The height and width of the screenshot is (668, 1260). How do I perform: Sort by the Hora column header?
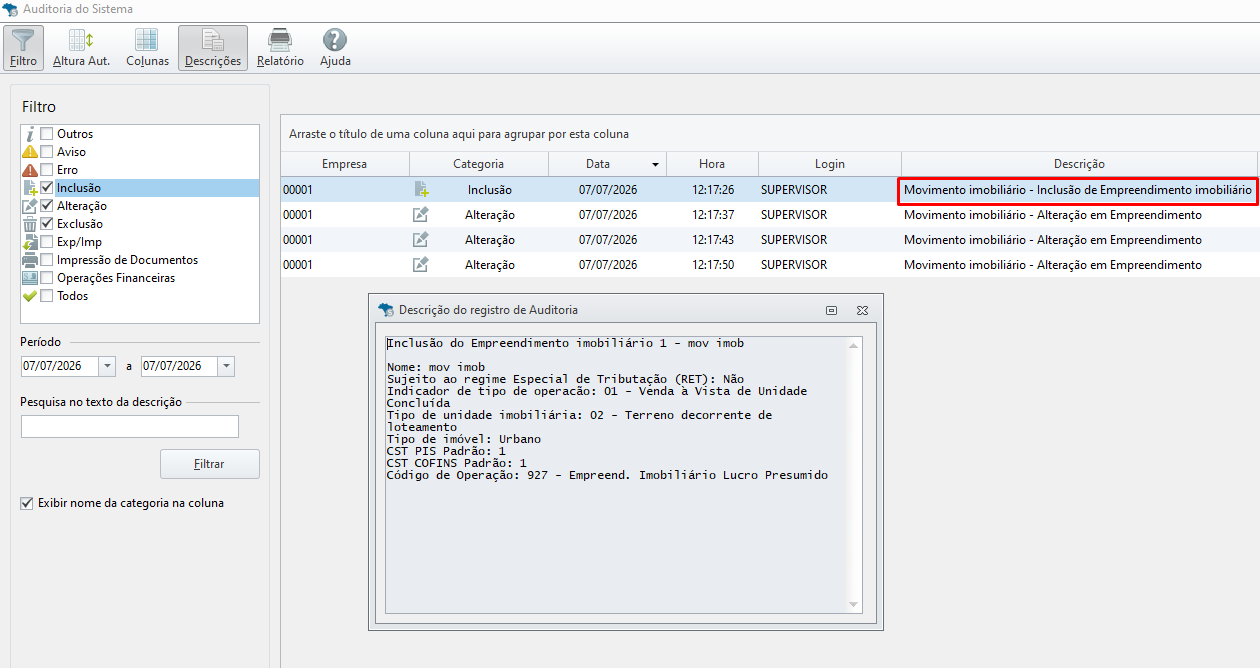[712, 164]
